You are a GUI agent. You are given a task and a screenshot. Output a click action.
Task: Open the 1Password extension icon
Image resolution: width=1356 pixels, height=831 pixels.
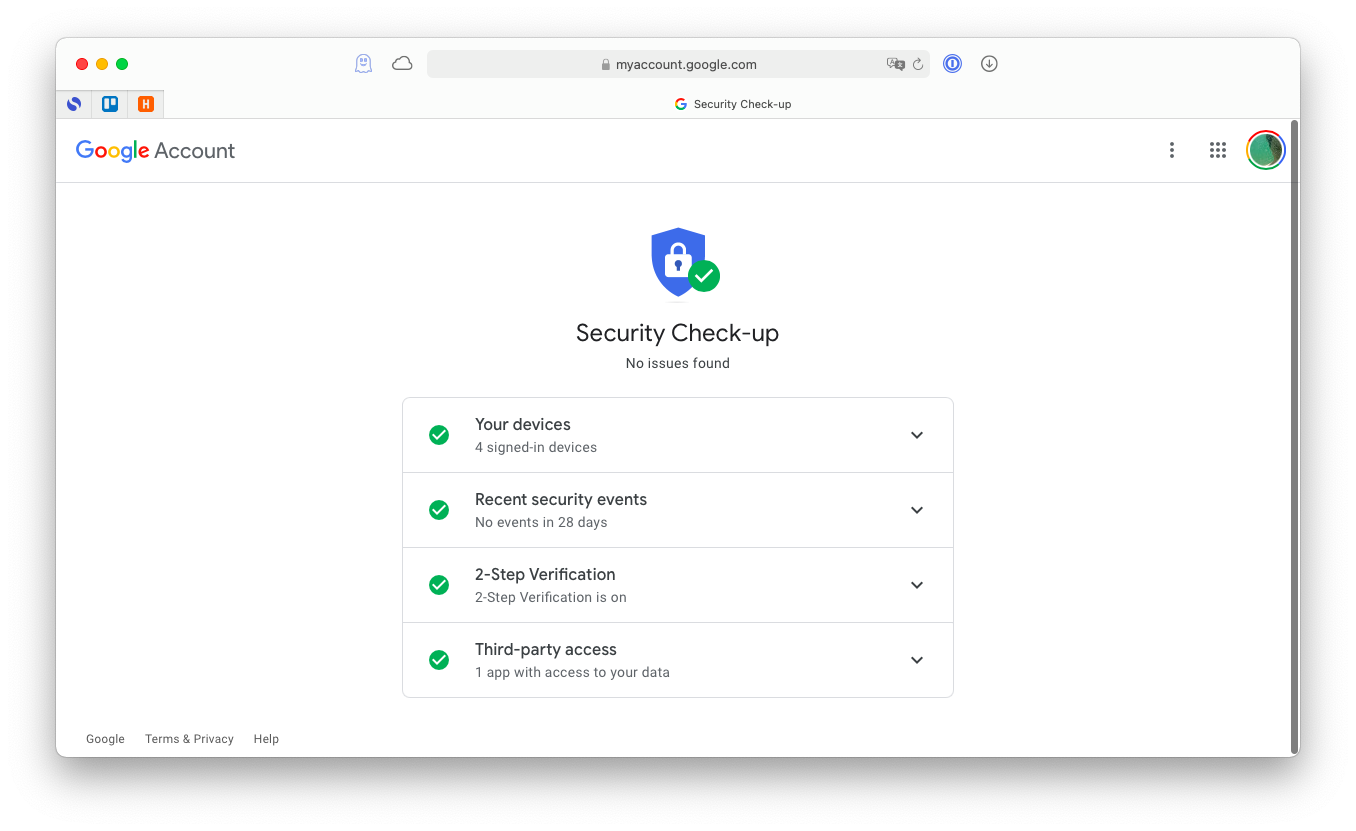pyautogui.click(x=952, y=64)
